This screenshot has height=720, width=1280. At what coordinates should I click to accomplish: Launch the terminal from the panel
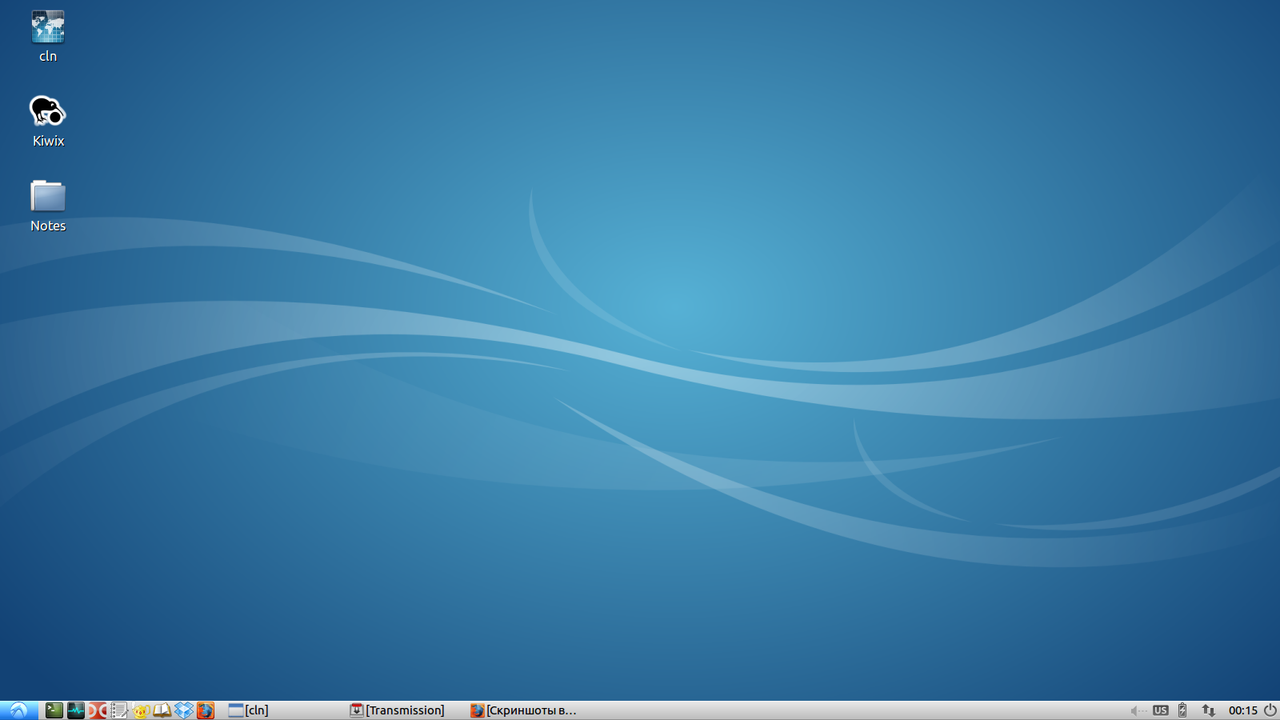[54, 710]
